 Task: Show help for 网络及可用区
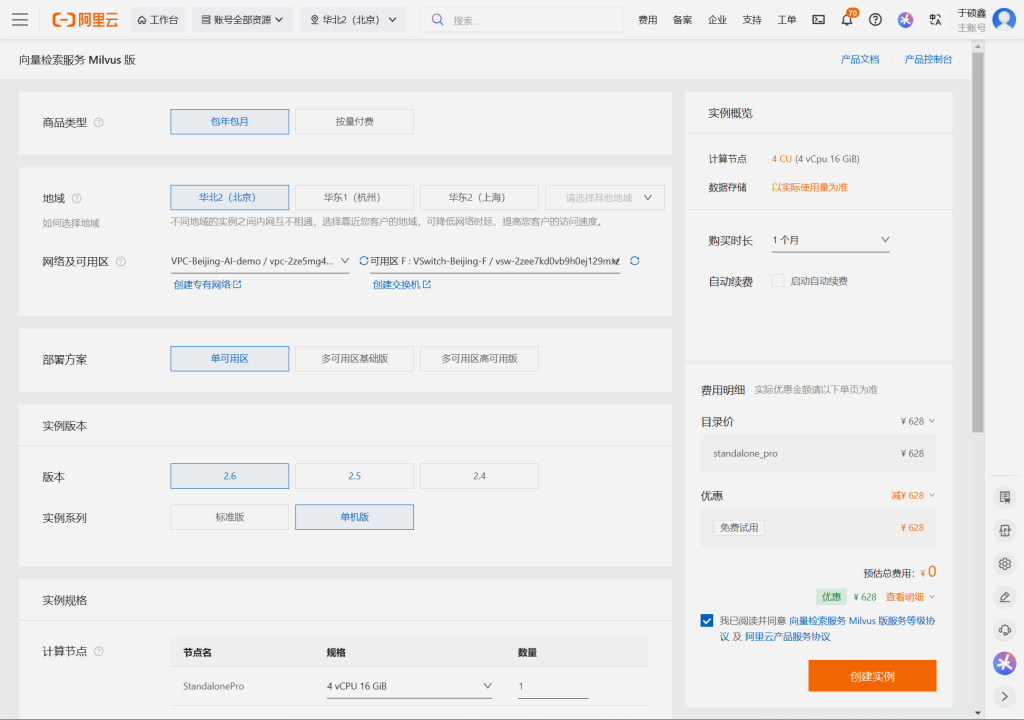[x=121, y=261]
